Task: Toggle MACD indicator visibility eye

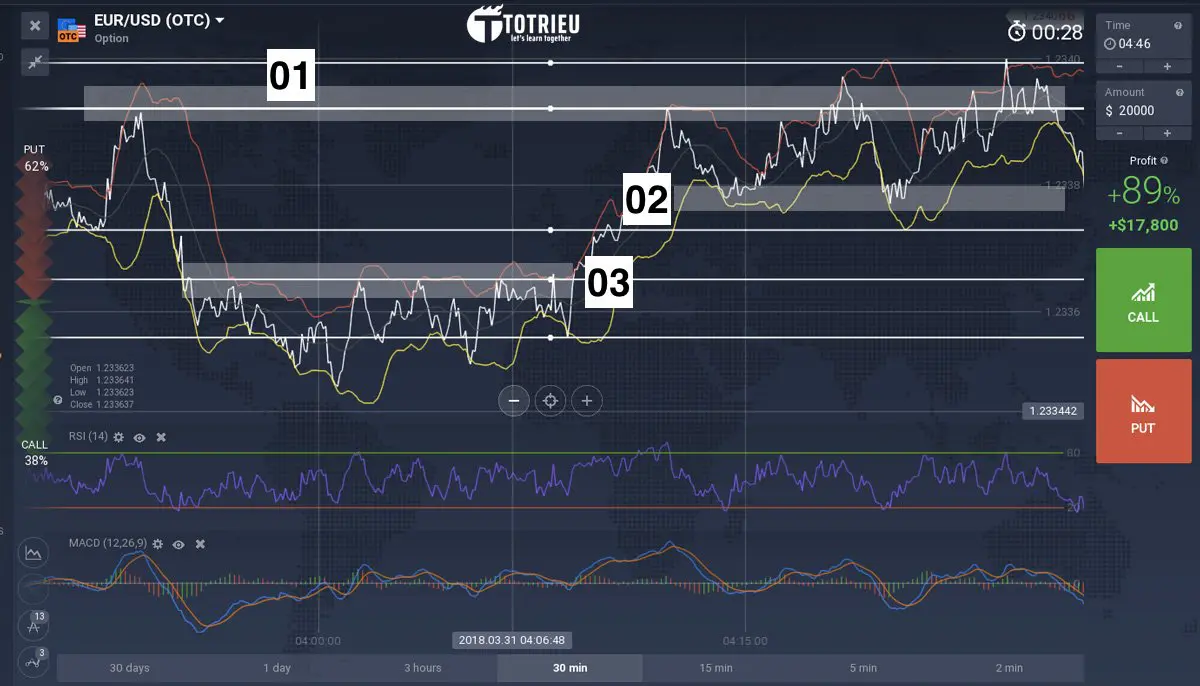Action: click(178, 543)
